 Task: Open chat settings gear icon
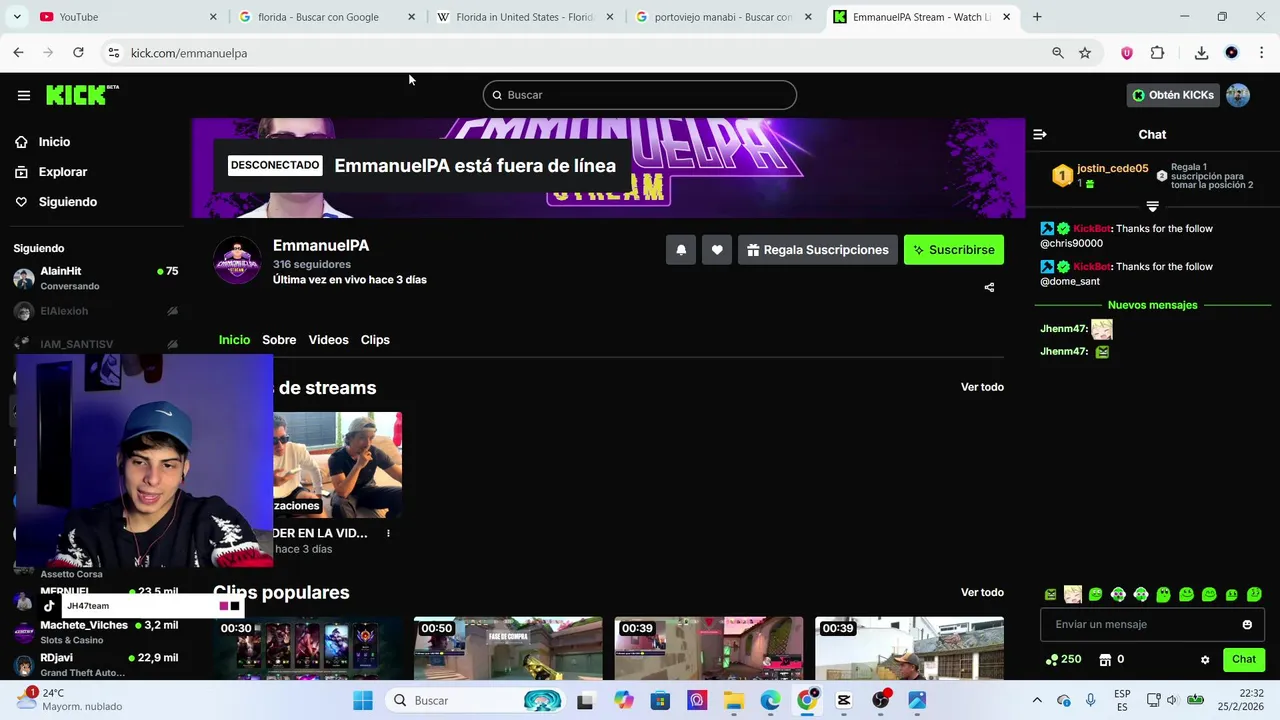coord(1205,660)
